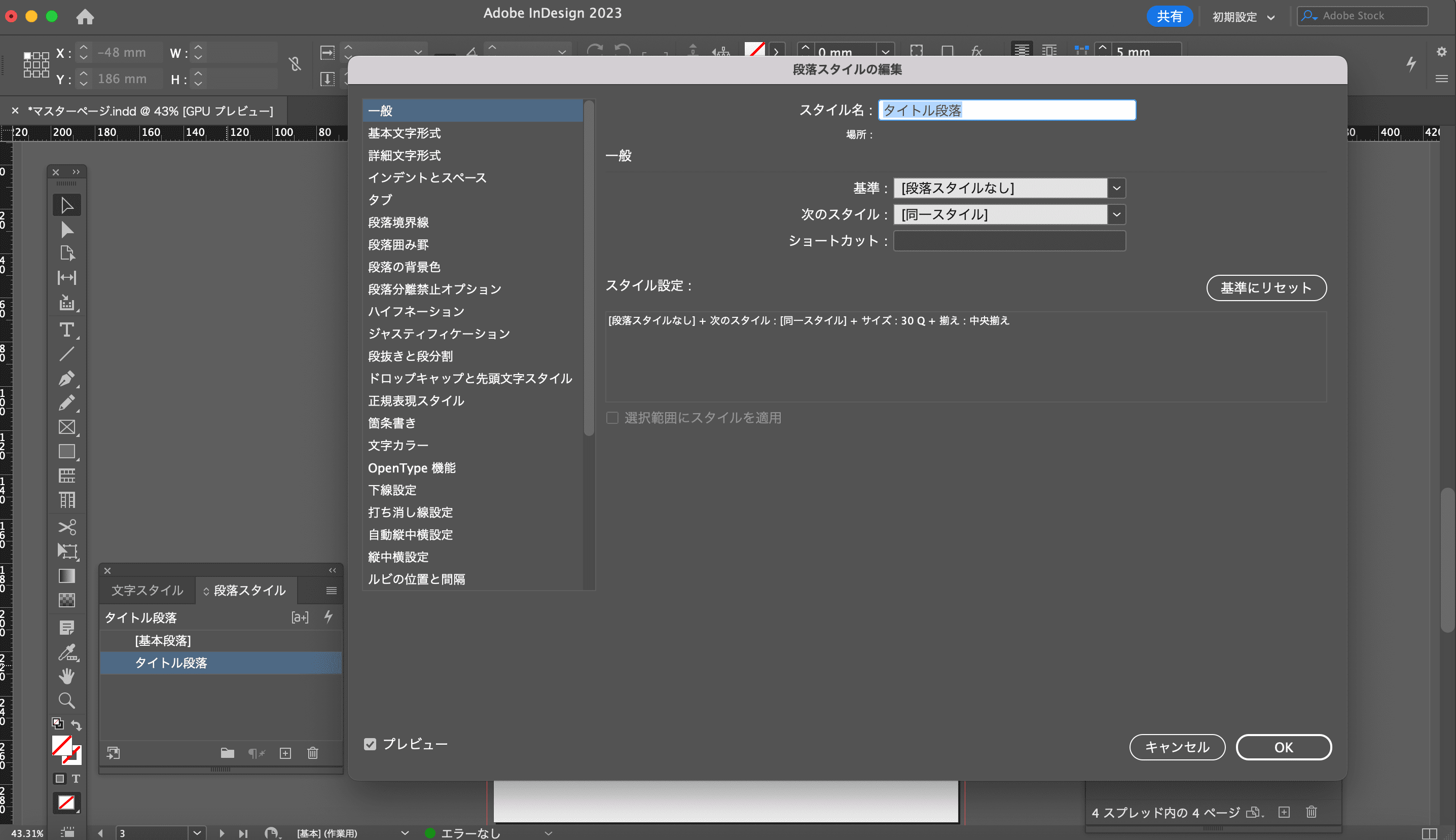Image resolution: width=1456 pixels, height=840 pixels.
Task: Create new style with plus icon
Action: point(285,753)
